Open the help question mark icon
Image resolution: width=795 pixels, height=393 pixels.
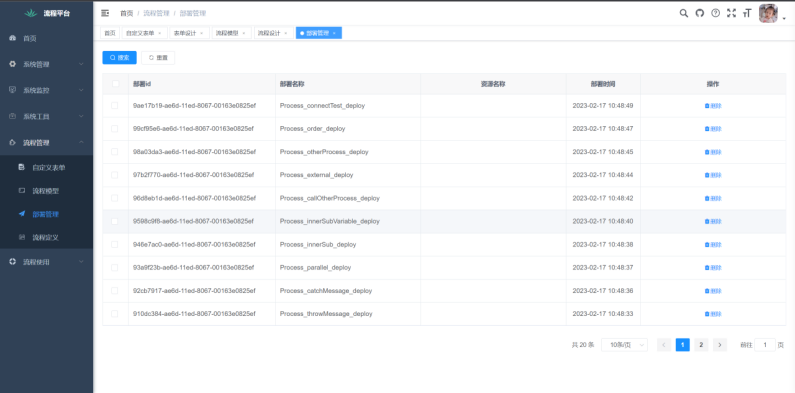[x=715, y=13]
